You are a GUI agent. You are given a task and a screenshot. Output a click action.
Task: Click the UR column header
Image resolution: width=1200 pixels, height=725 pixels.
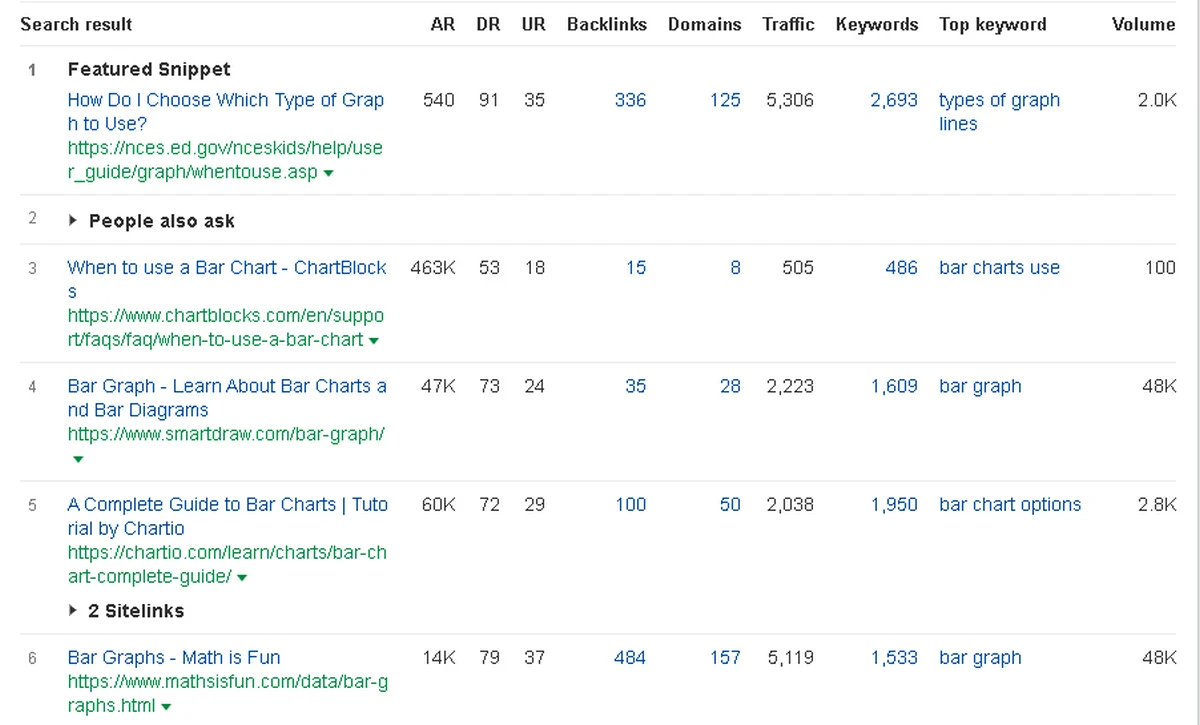tap(534, 24)
